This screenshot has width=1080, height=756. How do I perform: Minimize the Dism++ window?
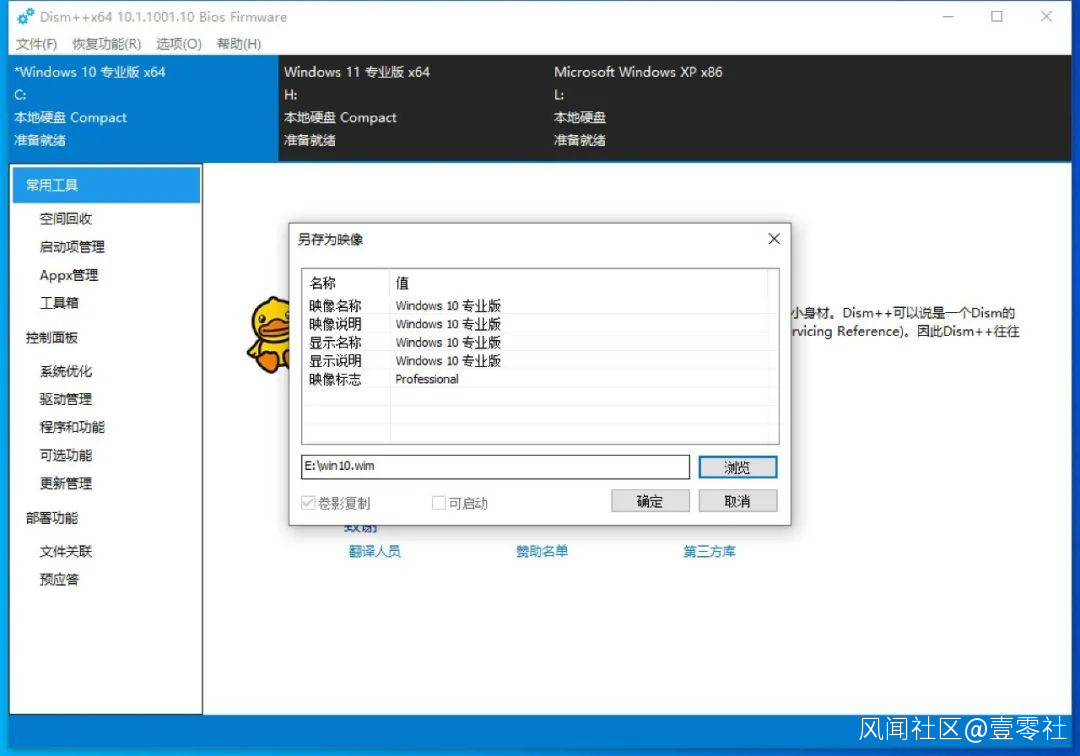coord(948,17)
